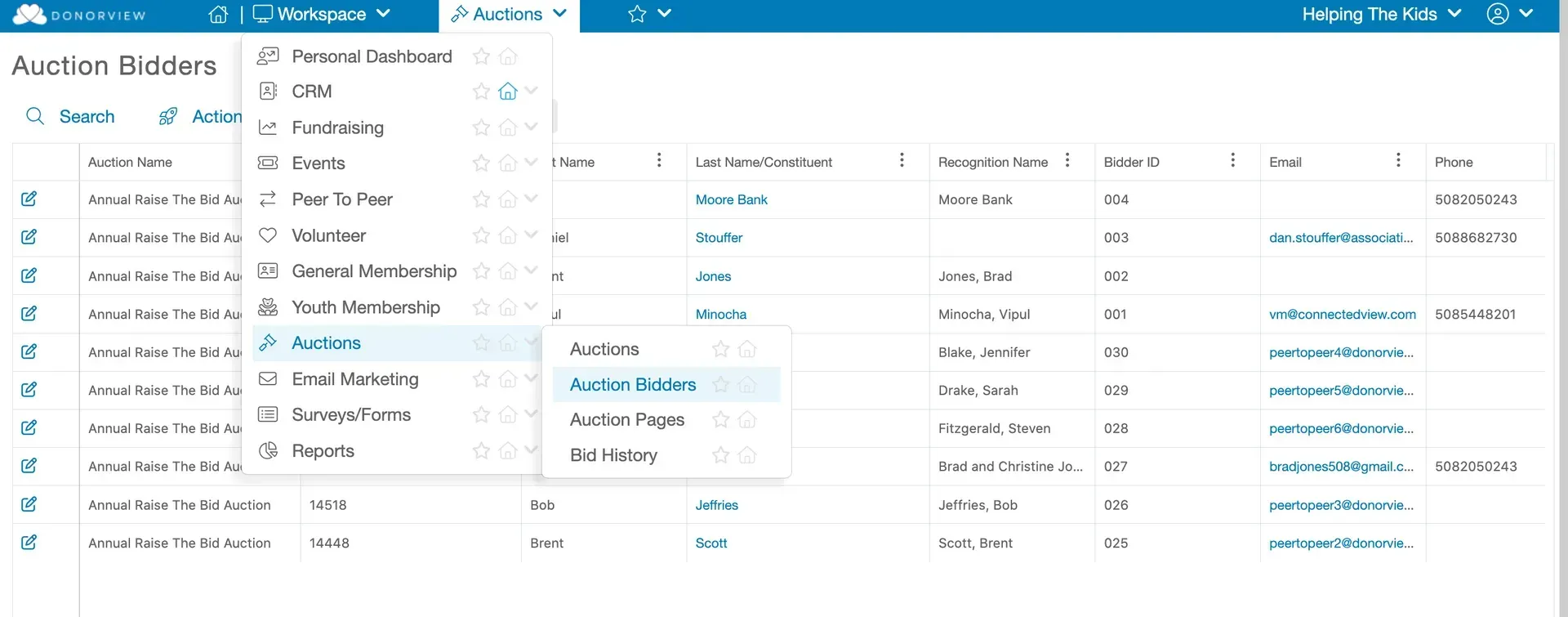
Task: Set Bid History as the home page
Action: click(747, 455)
